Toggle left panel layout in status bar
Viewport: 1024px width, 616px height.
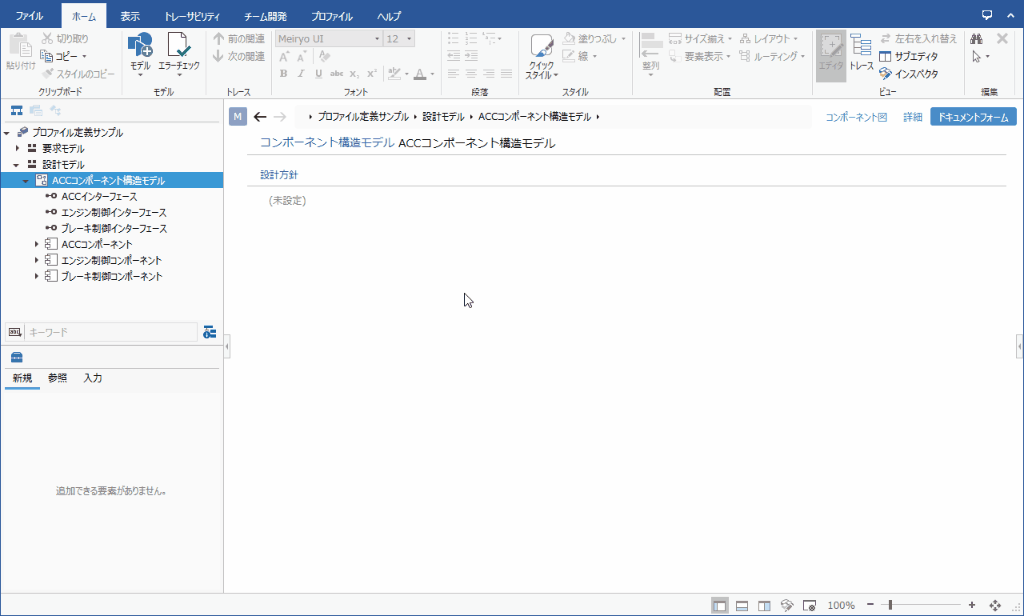click(x=720, y=605)
